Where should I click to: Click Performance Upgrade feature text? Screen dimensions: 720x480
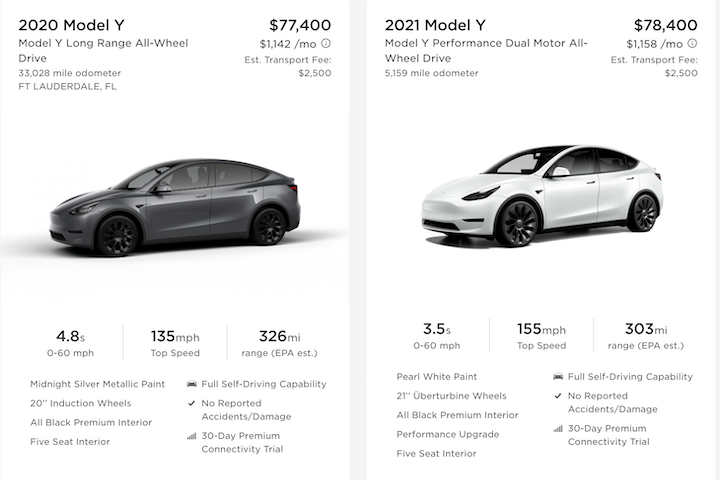point(448,435)
